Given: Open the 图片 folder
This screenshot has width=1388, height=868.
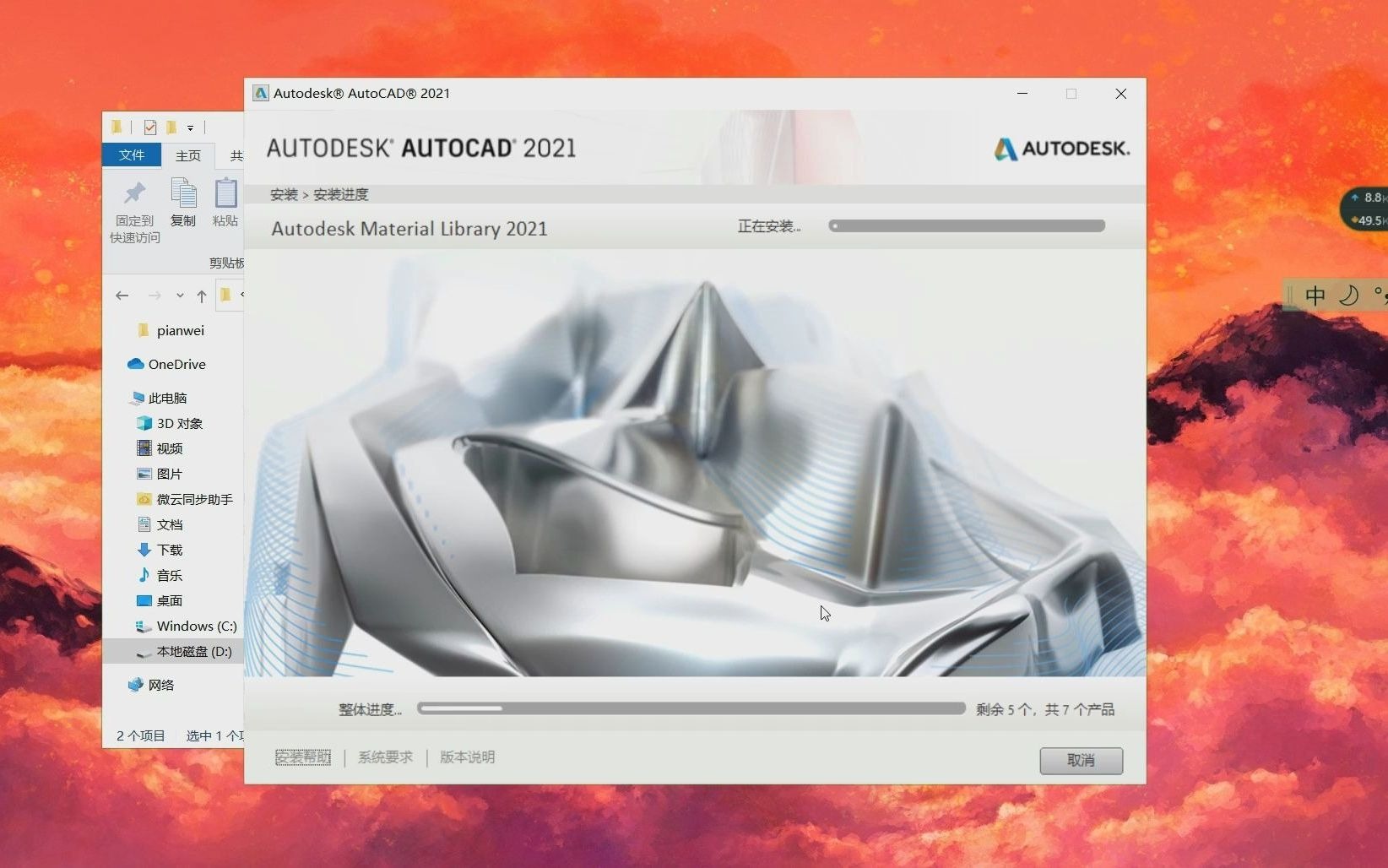Looking at the screenshot, I should (x=160, y=474).
